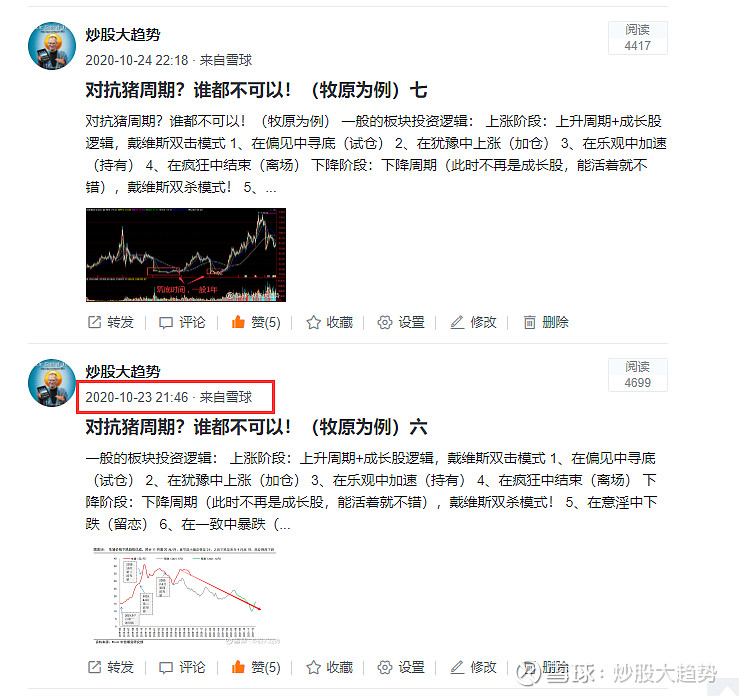Screen dimensions: 739x696
Task: Toggle the thumbs-up like on the second post
Action: (238, 667)
